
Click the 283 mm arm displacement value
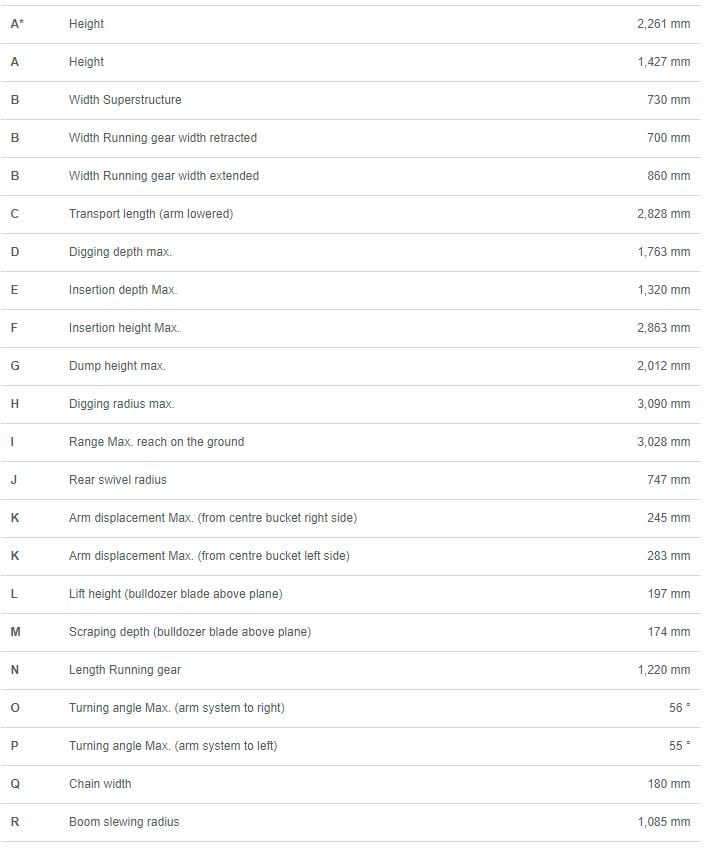pos(668,556)
